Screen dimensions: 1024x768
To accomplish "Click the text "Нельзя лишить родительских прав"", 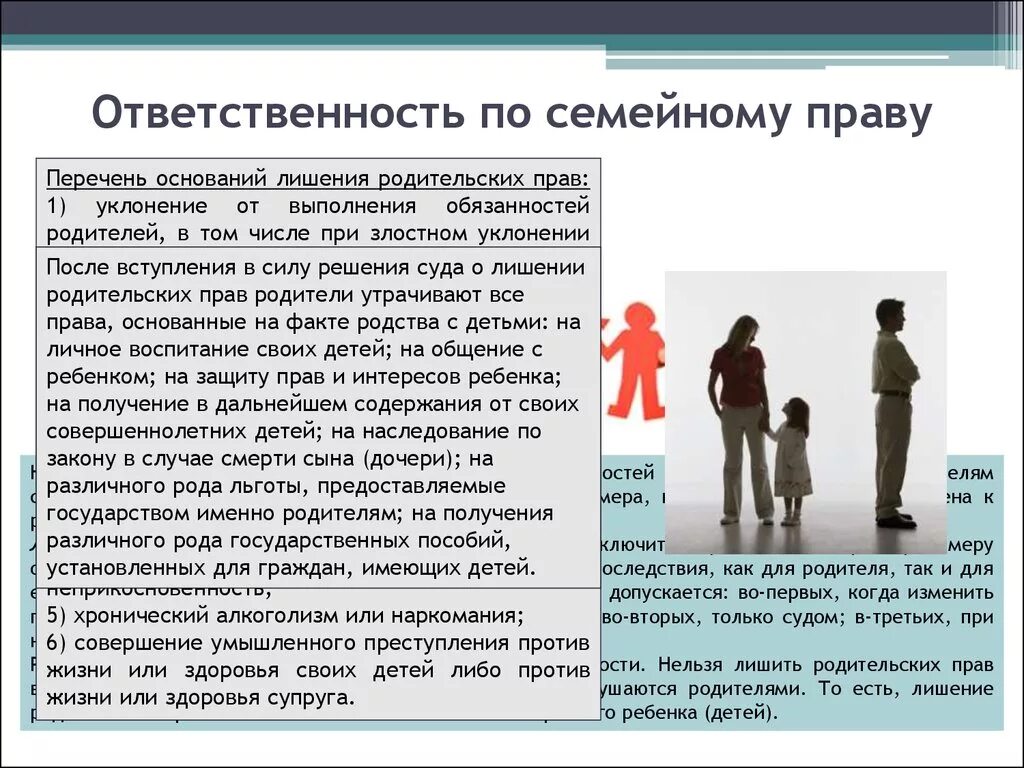I will coord(825,665).
